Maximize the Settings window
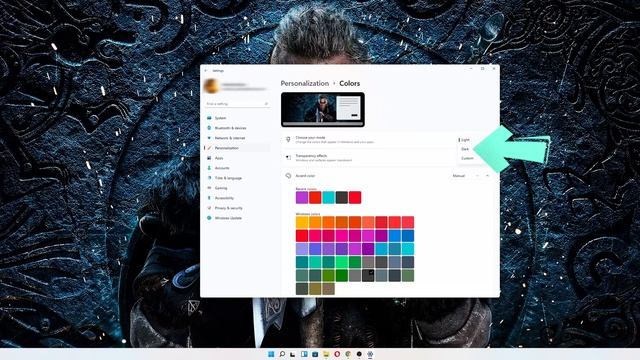 coord(482,69)
